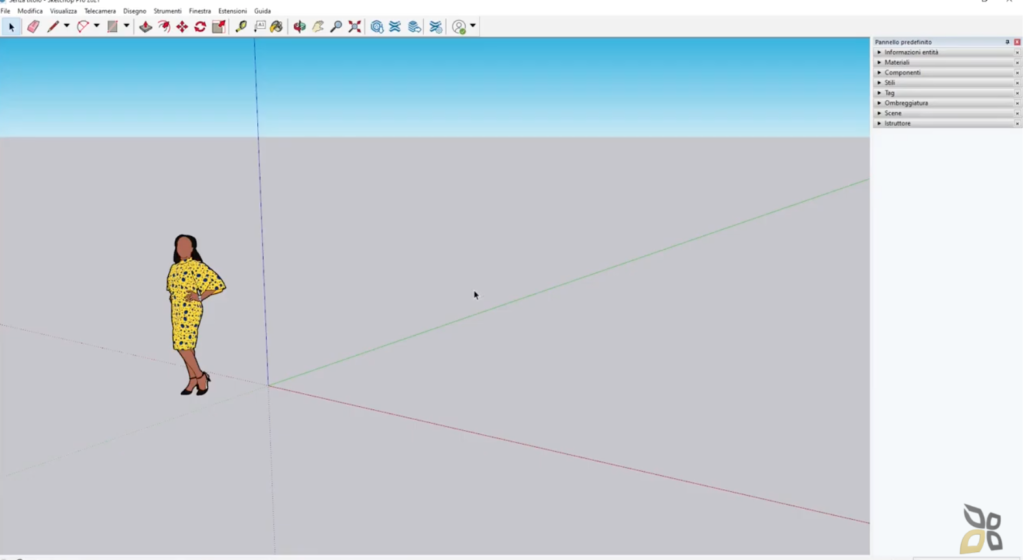This screenshot has height=560, width=1024.
Task: Pick the Tape Measure tool
Action: pos(241,27)
